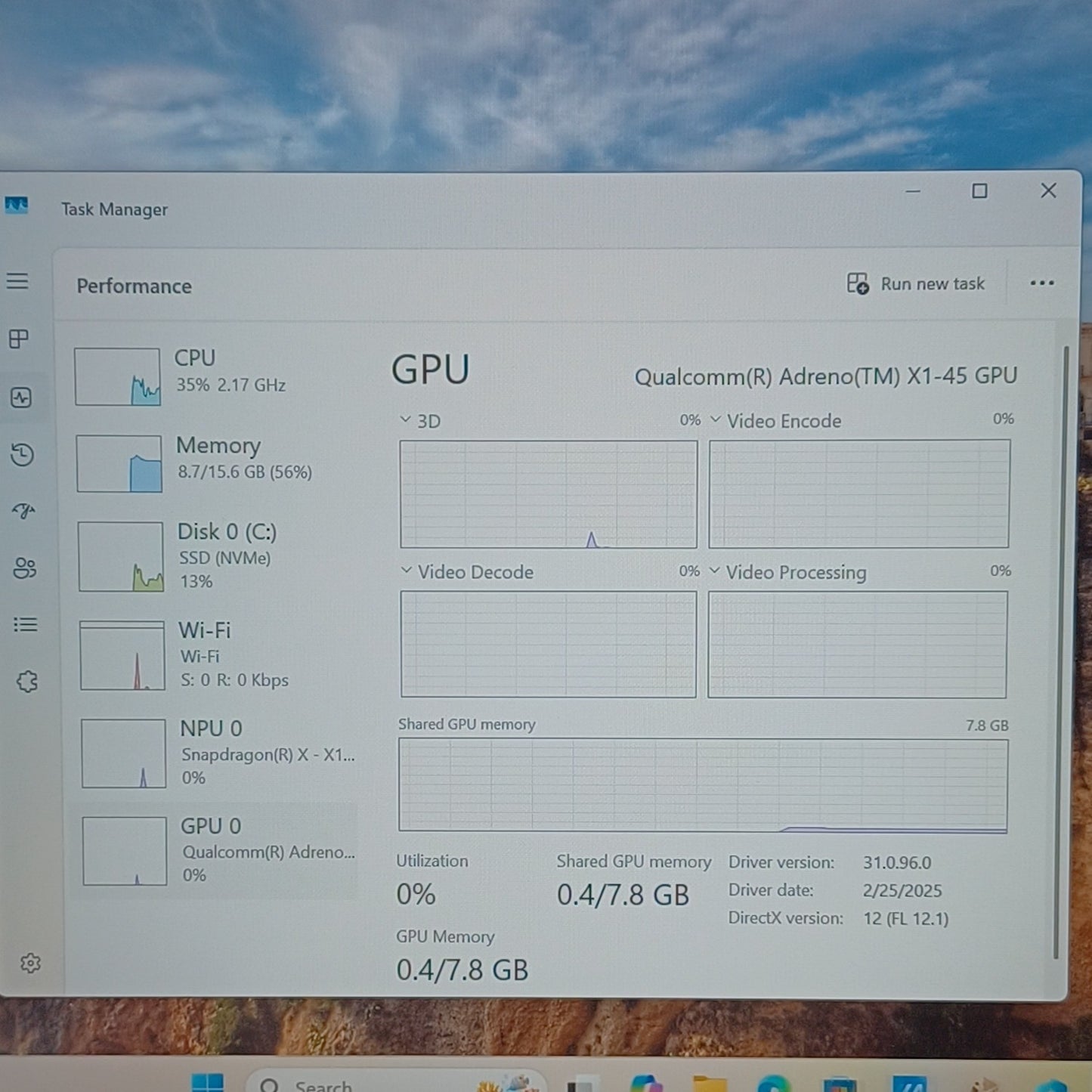Click the Qualcomm(R) Adreno(TM) X1-45 GPU title
Image resolution: width=1092 pixels, height=1092 pixels.
[x=825, y=376]
